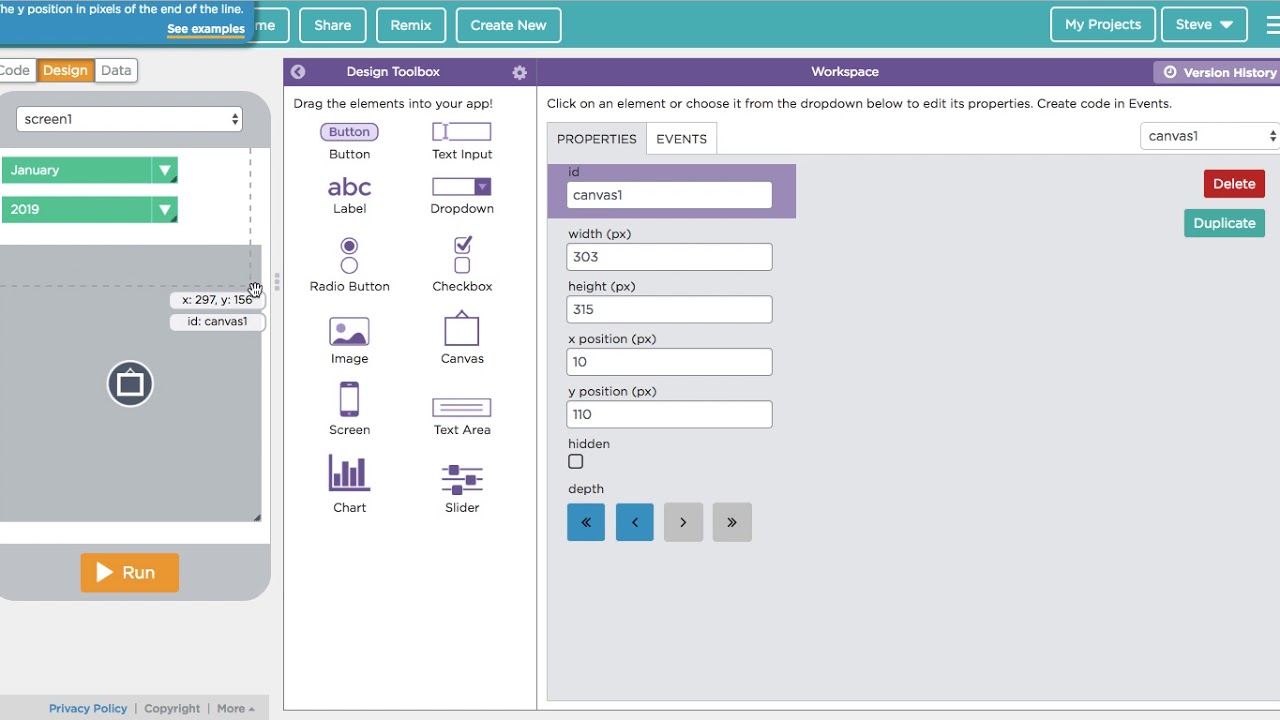Click the y position (px) field
Screen dimensions: 1280x720
669,414
